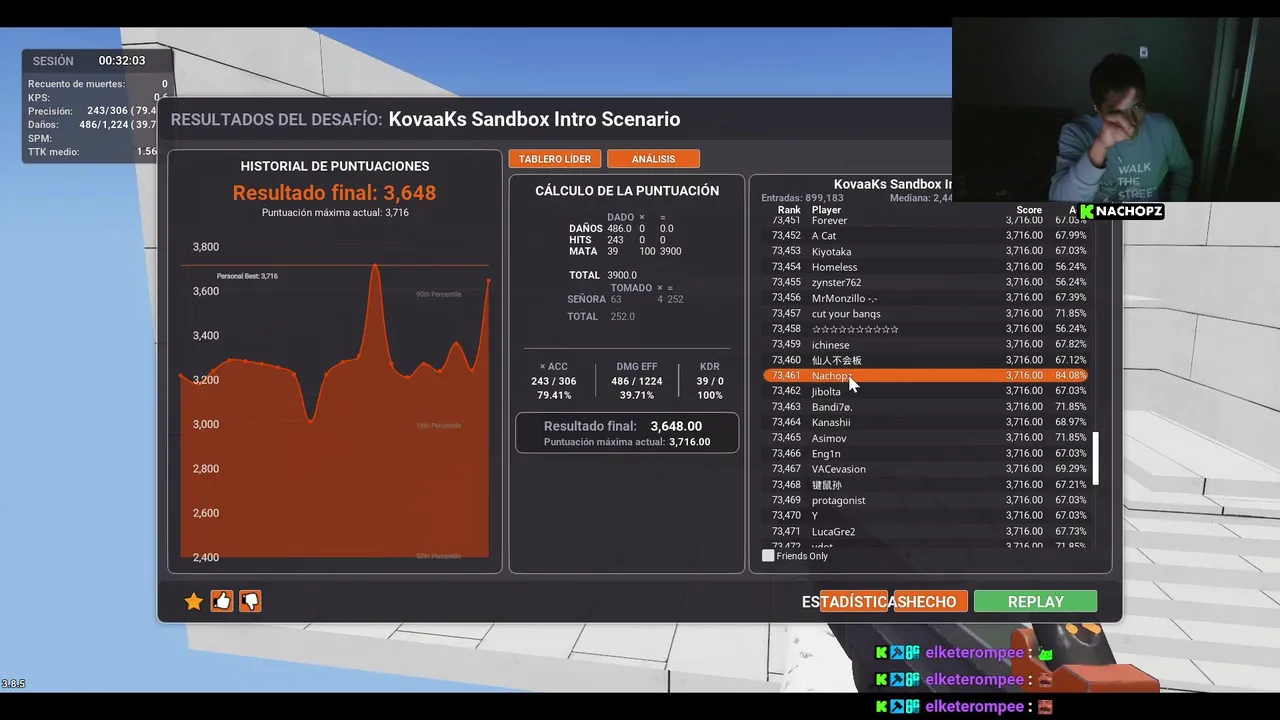Click the leaderboard scrollbar handle
This screenshot has height=720, width=1280.
tap(1095, 458)
